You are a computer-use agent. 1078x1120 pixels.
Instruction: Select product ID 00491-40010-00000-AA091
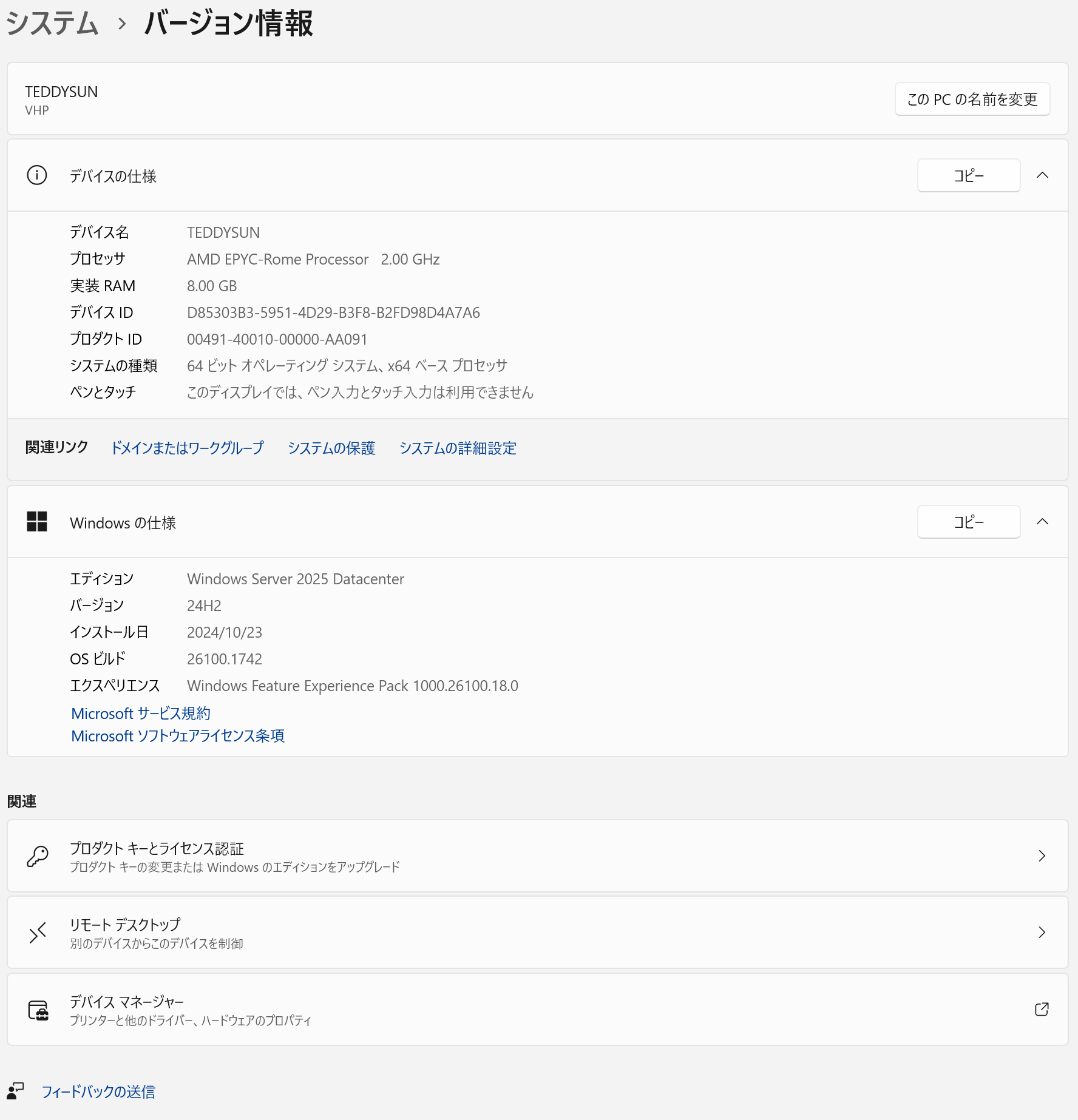[x=277, y=339]
